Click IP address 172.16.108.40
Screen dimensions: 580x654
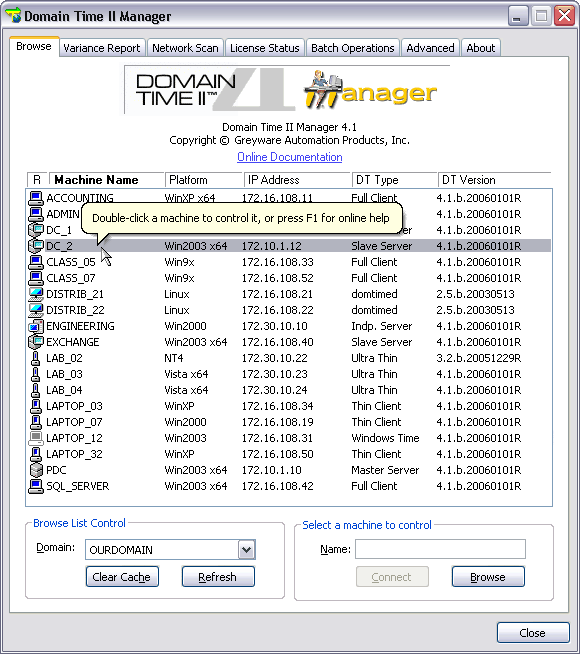pos(278,342)
